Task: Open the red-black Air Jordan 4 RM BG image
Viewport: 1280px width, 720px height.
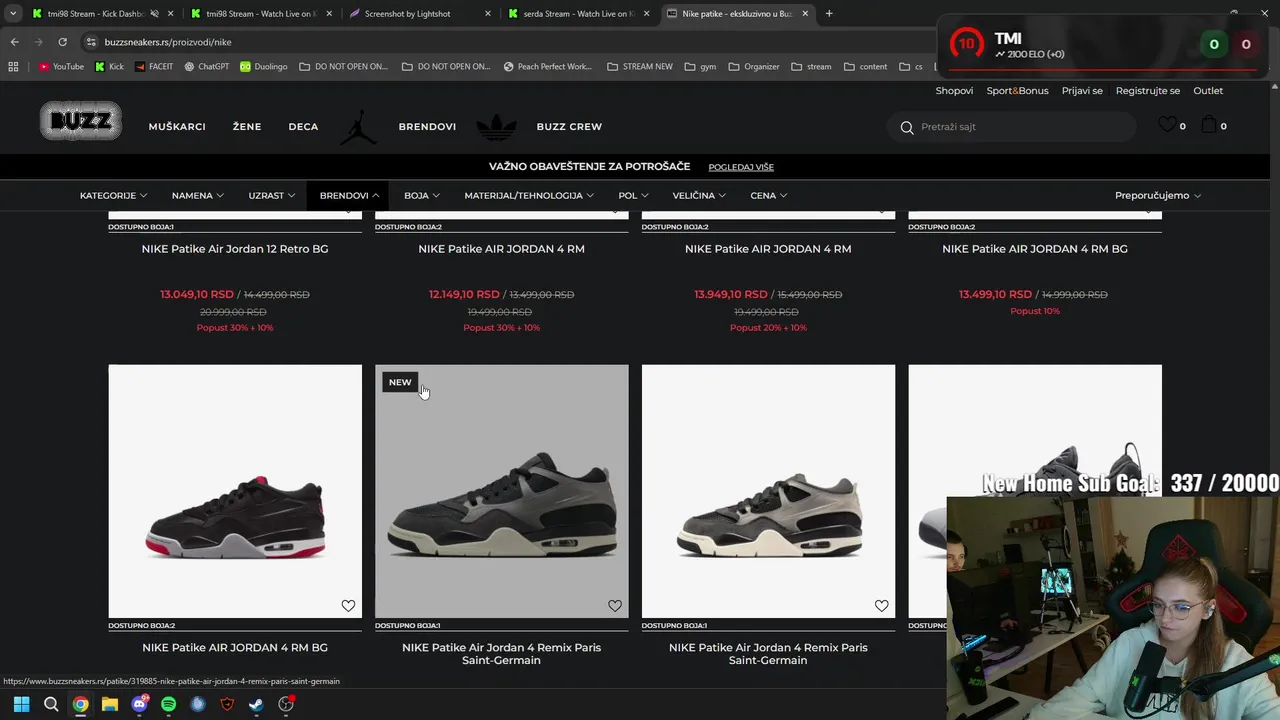Action: click(x=235, y=491)
